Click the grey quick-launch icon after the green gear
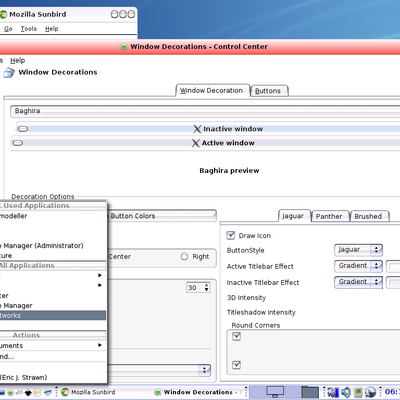400x400 pixels. [19, 392]
